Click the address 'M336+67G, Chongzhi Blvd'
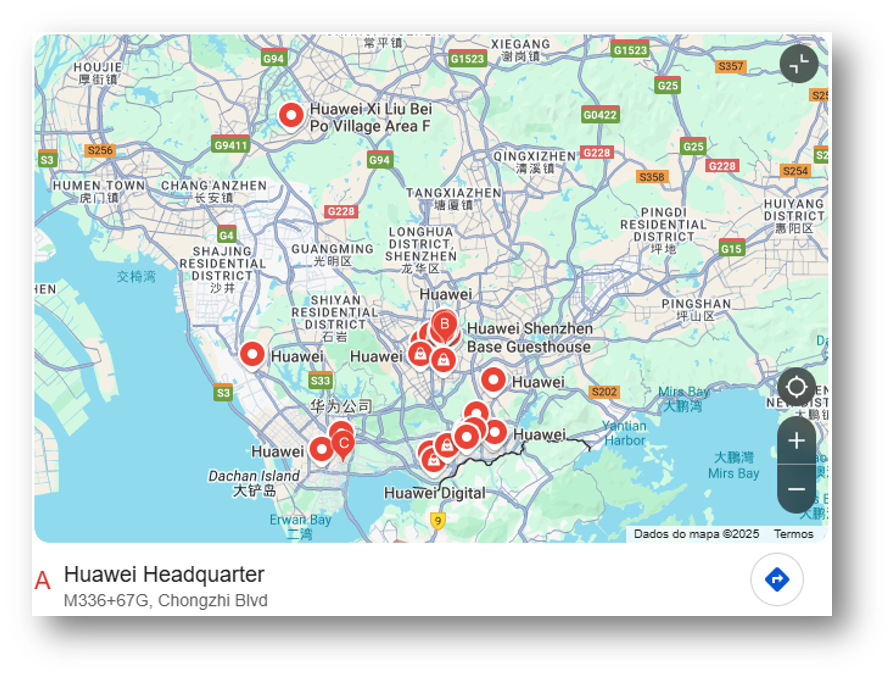The image size is (894, 678). click(165, 600)
